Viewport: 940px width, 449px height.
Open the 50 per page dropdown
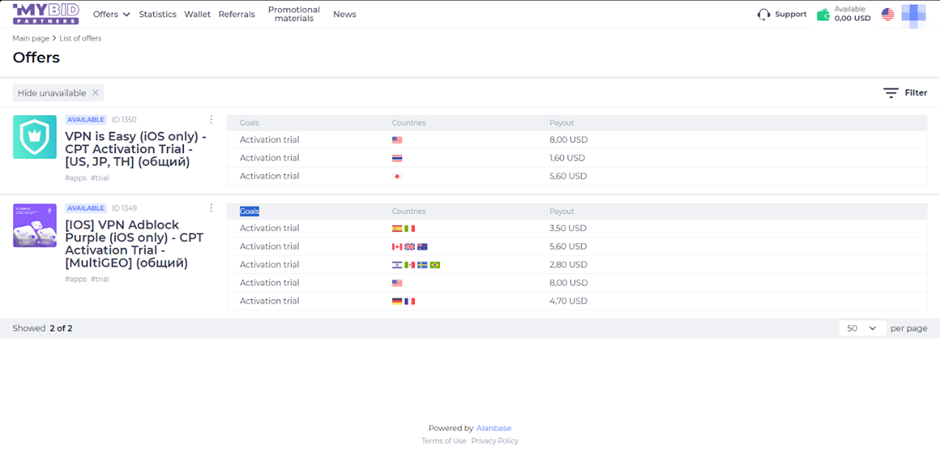(x=862, y=328)
